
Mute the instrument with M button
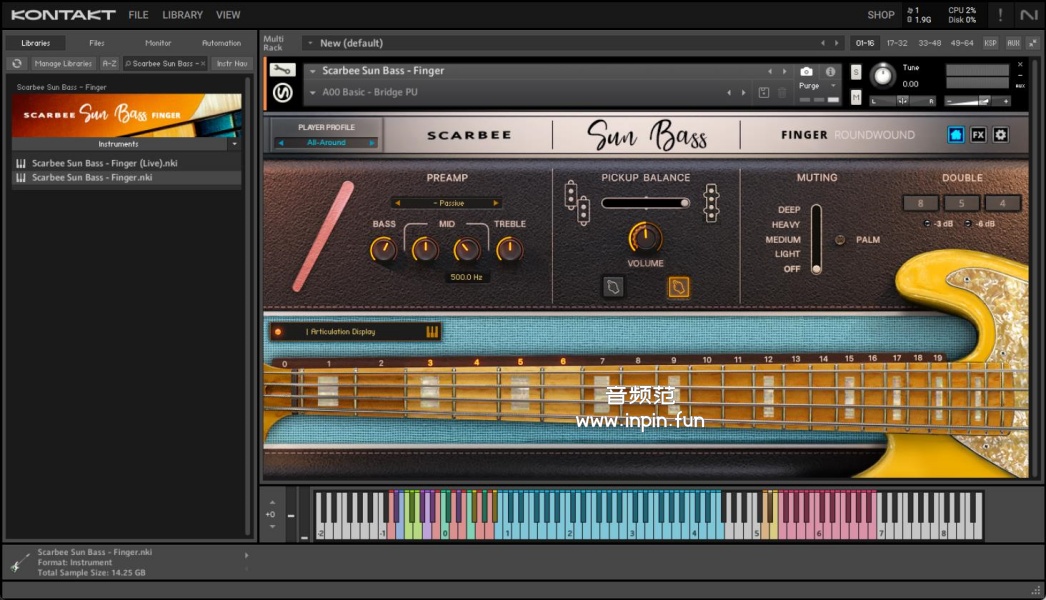coord(856,96)
